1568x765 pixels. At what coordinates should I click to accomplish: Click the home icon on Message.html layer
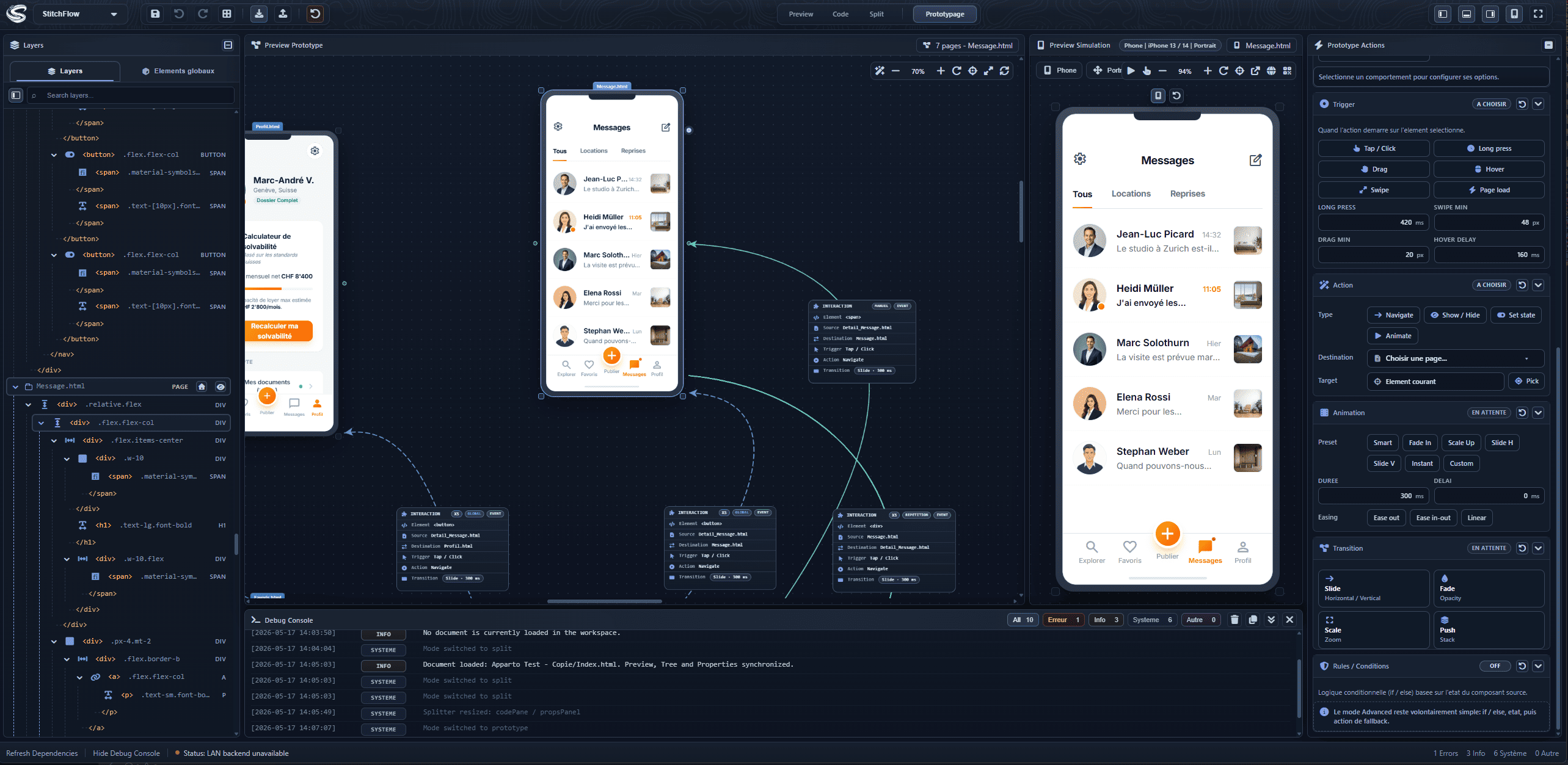click(202, 386)
